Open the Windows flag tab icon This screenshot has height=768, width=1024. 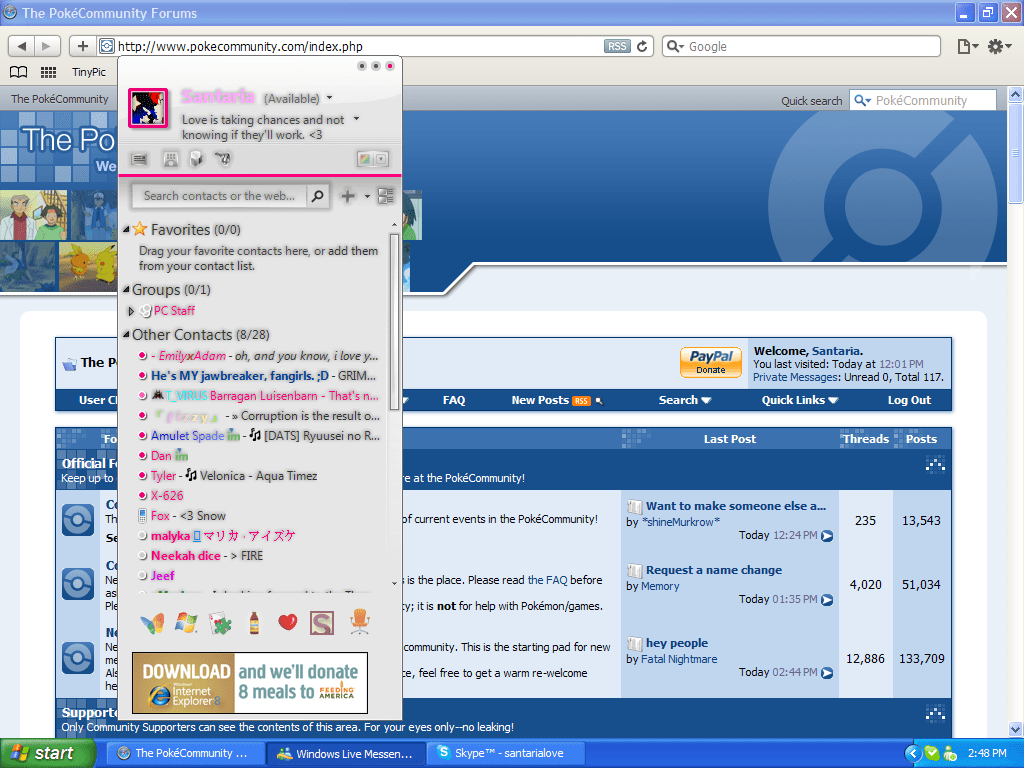point(186,623)
